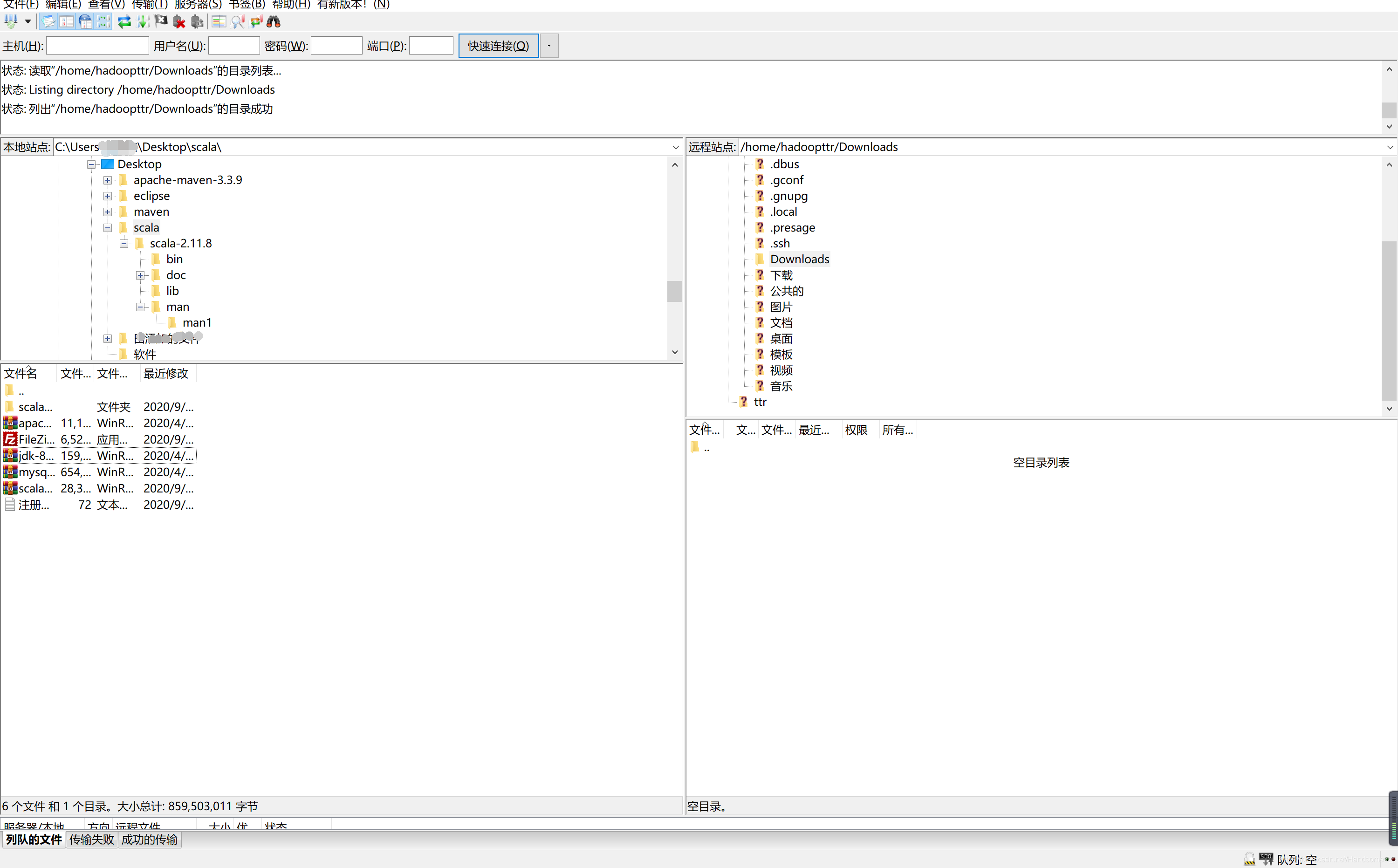Click the parent folder icon in remote file list
Image resolution: width=1398 pixels, height=868 pixels.
(x=695, y=447)
